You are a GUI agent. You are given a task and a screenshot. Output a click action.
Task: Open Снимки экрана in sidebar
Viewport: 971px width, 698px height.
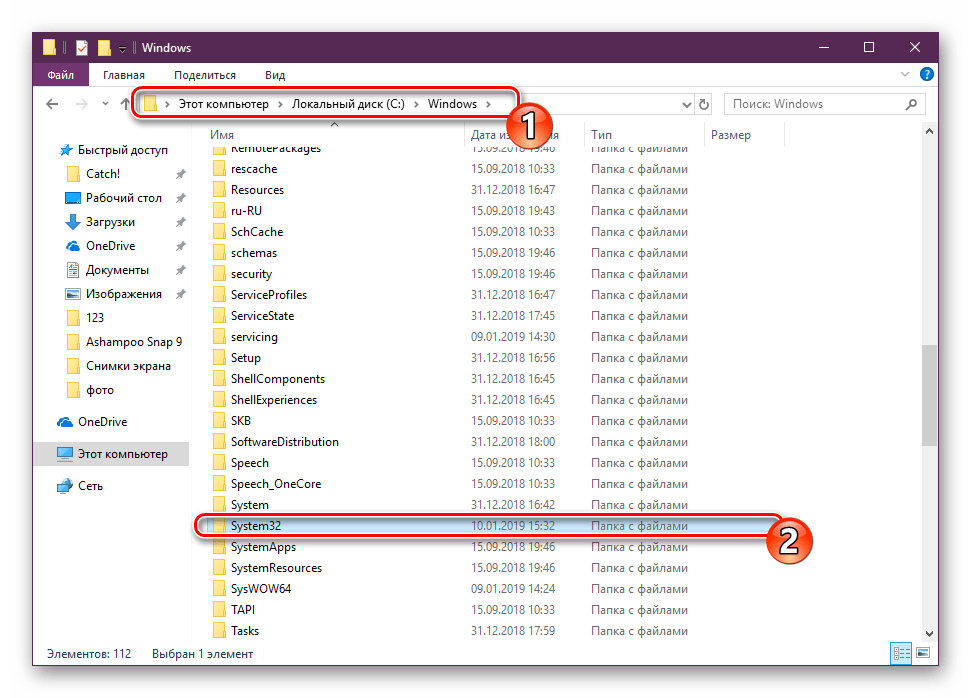click(x=128, y=366)
